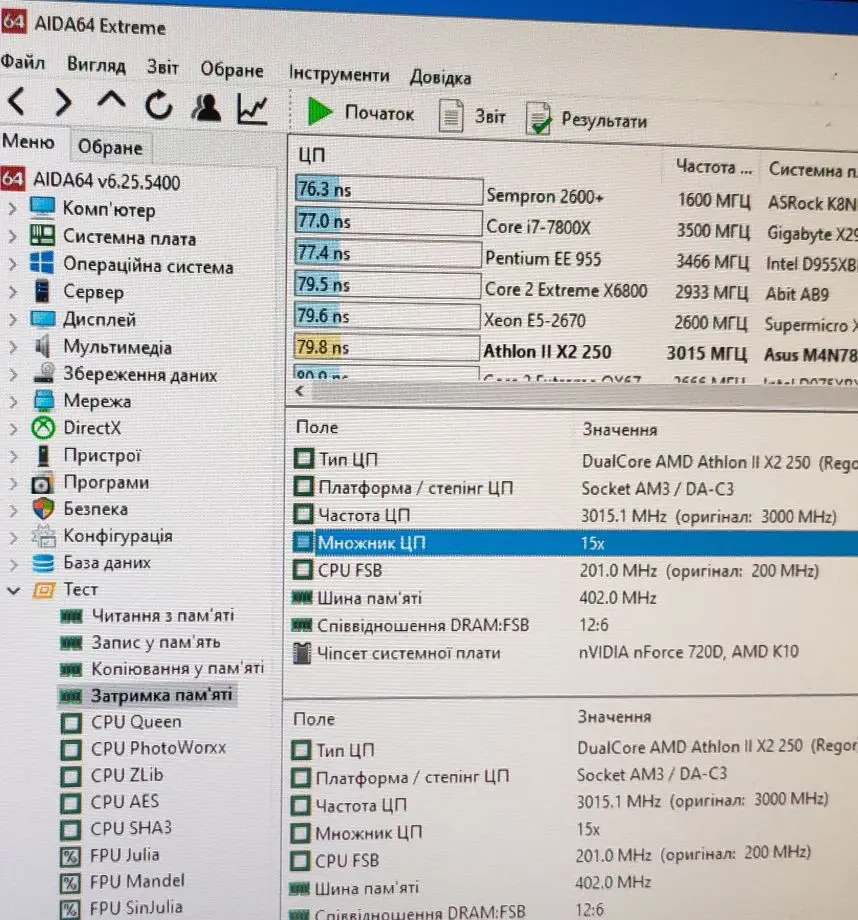Select the Збереження даних drive icon
This screenshot has width=858, height=920.
click(x=44, y=373)
